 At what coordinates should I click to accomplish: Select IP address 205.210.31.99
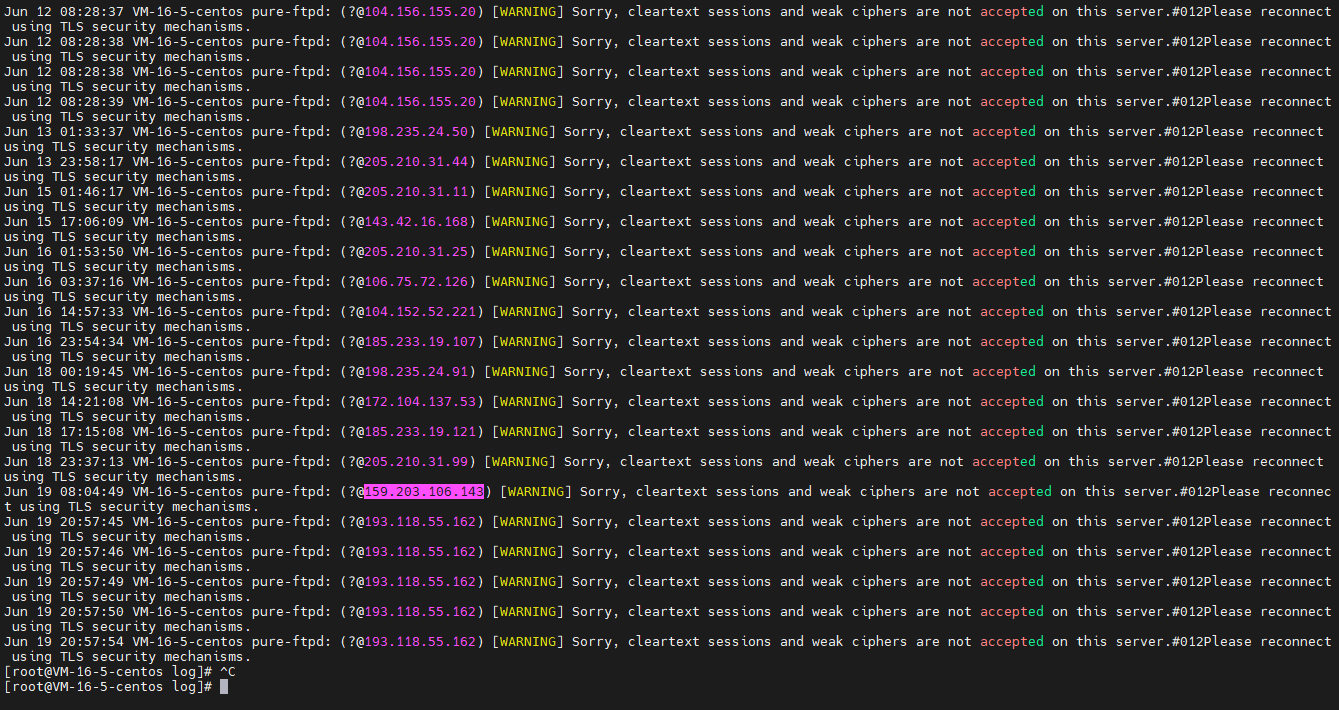416,462
